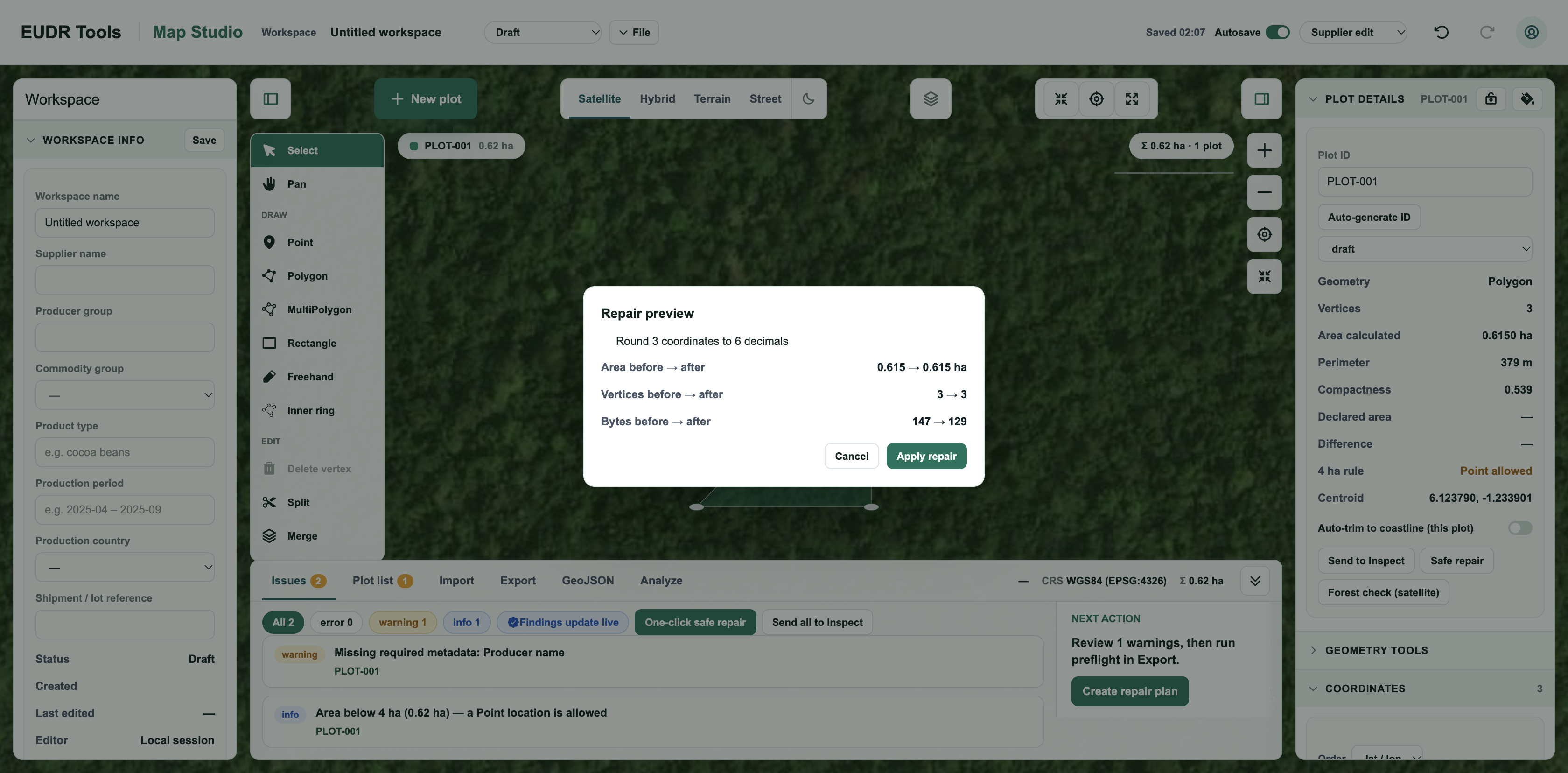Open the Export tab

pos(518,581)
